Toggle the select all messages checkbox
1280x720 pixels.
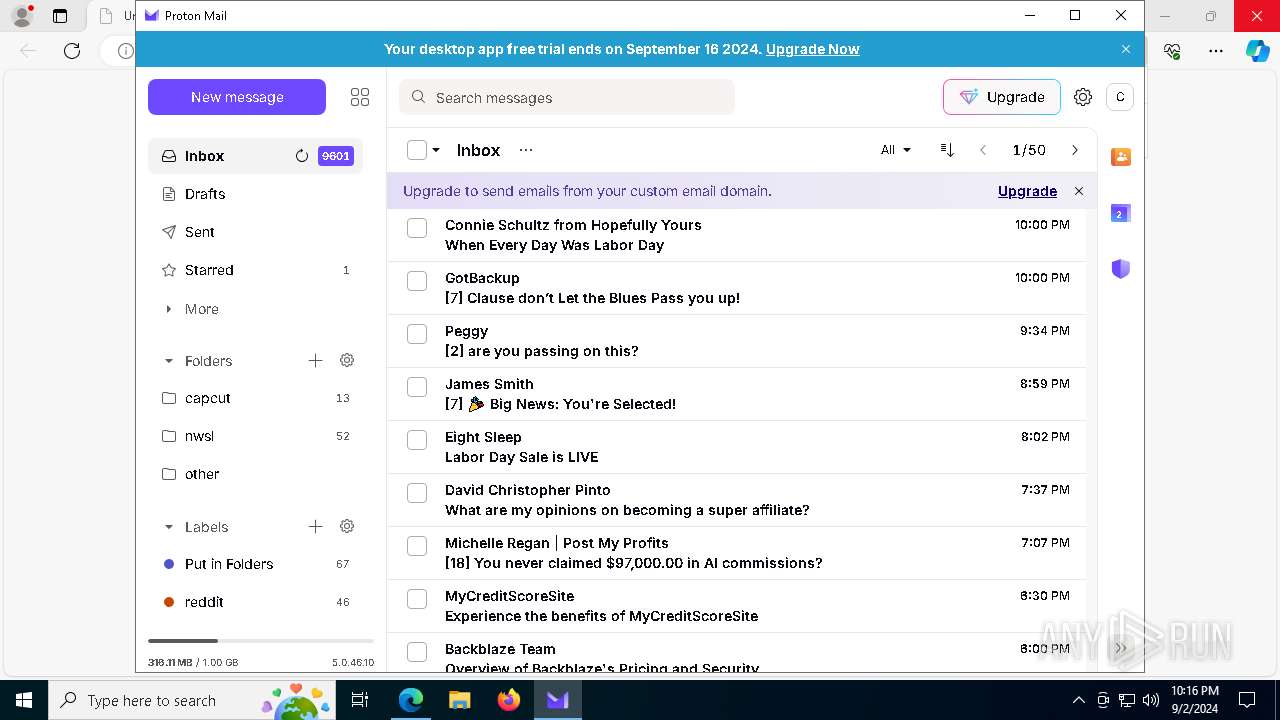(417, 150)
